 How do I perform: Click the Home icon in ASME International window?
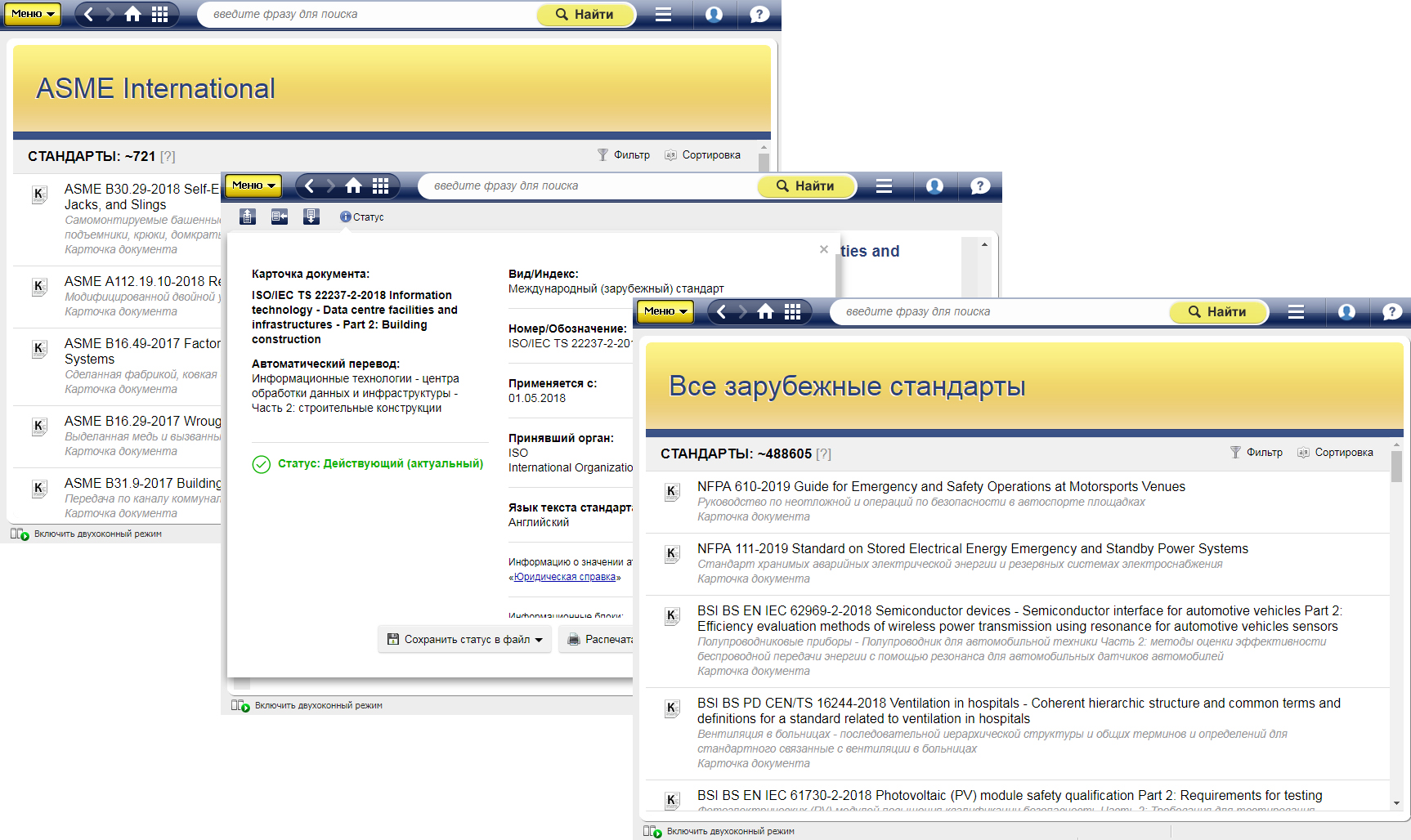point(132,14)
